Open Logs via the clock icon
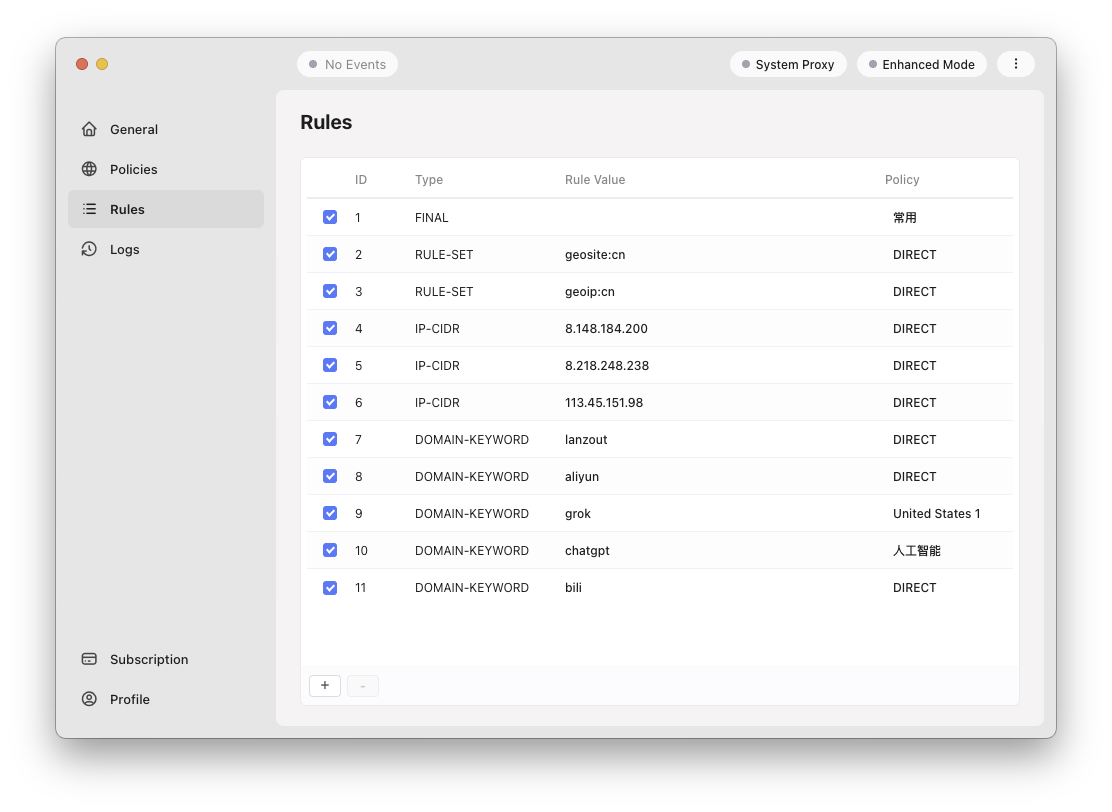Image resolution: width=1112 pixels, height=812 pixels. coord(89,249)
